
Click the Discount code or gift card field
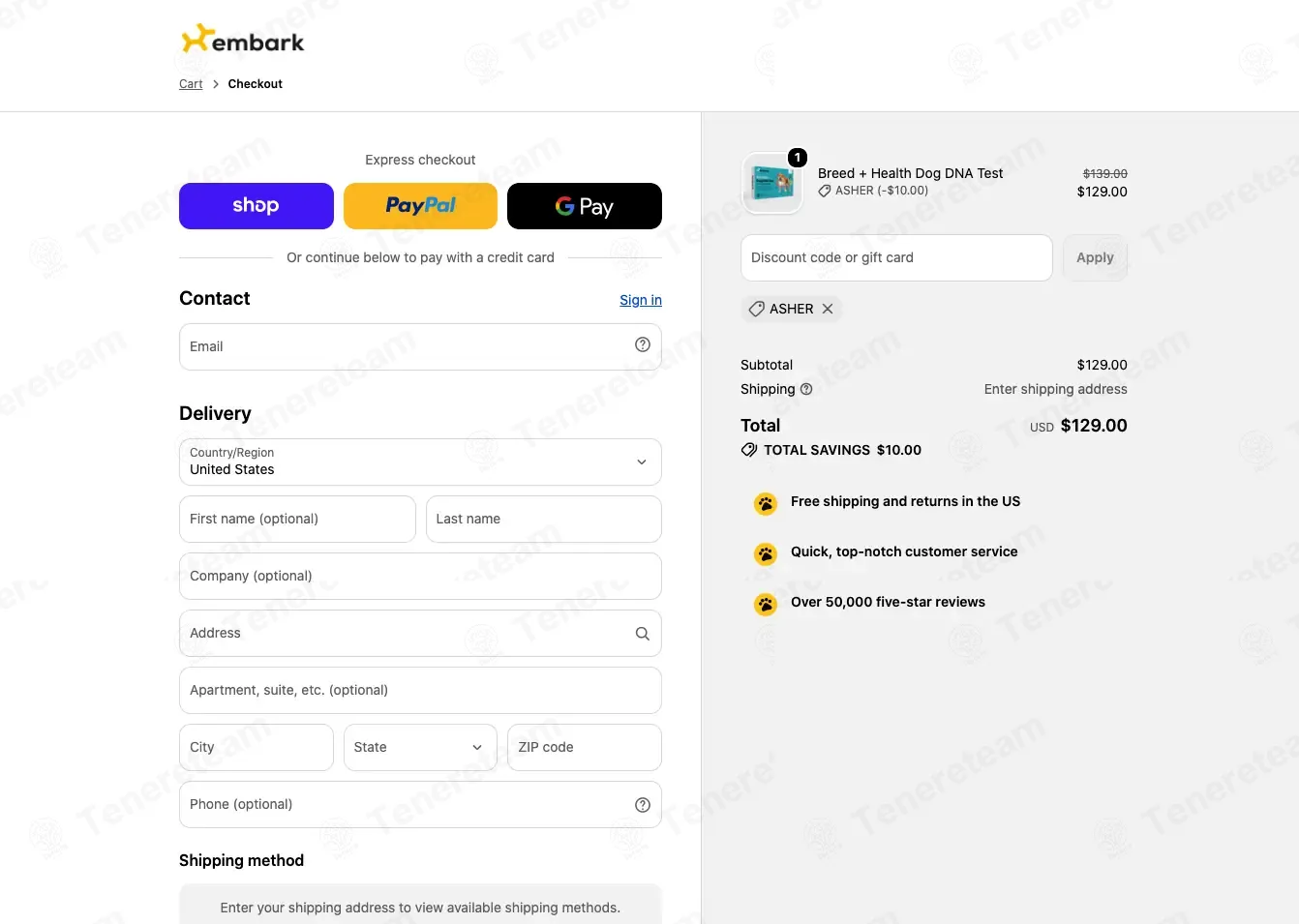[896, 258]
